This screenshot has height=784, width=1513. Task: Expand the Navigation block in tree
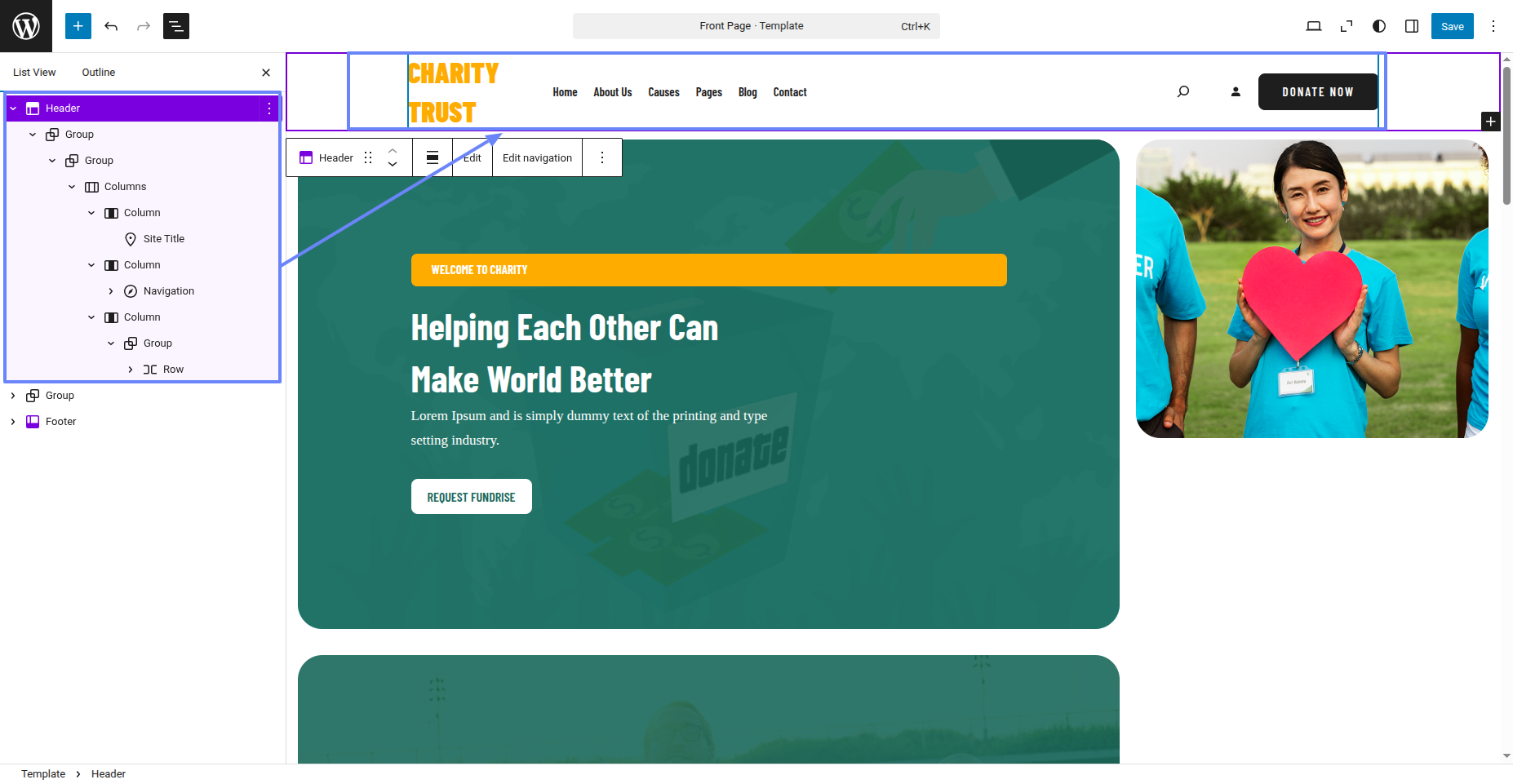click(x=111, y=291)
